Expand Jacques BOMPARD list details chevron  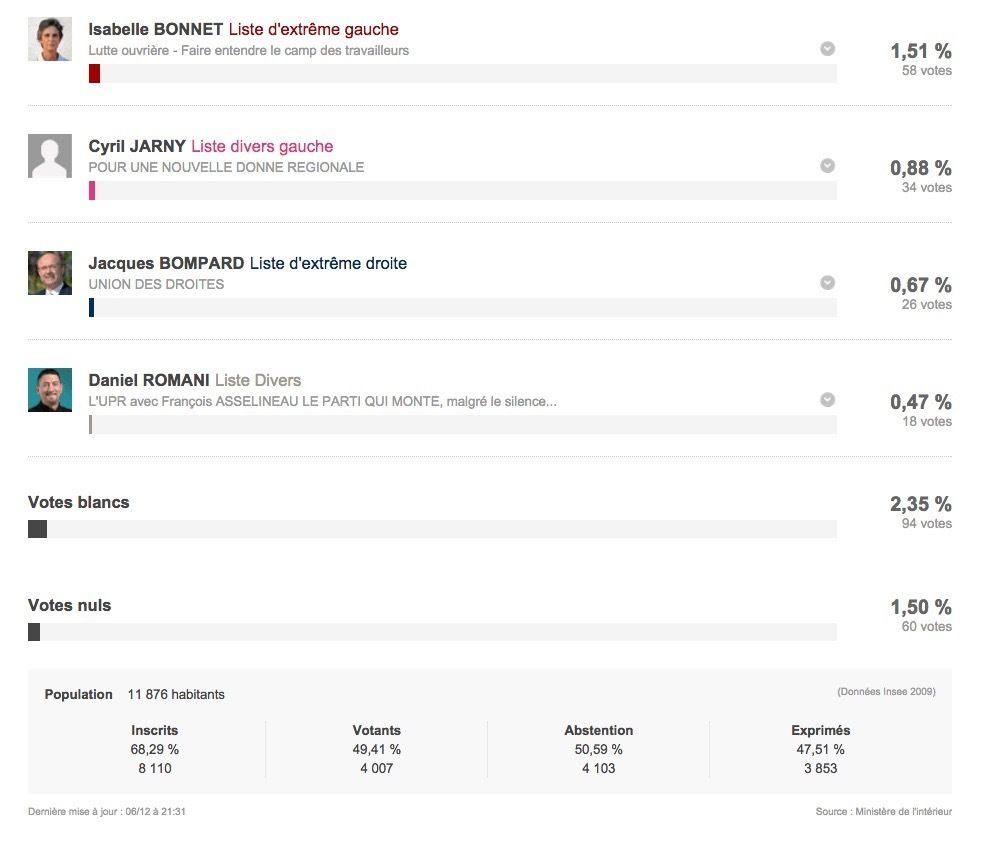click(827, 283)
